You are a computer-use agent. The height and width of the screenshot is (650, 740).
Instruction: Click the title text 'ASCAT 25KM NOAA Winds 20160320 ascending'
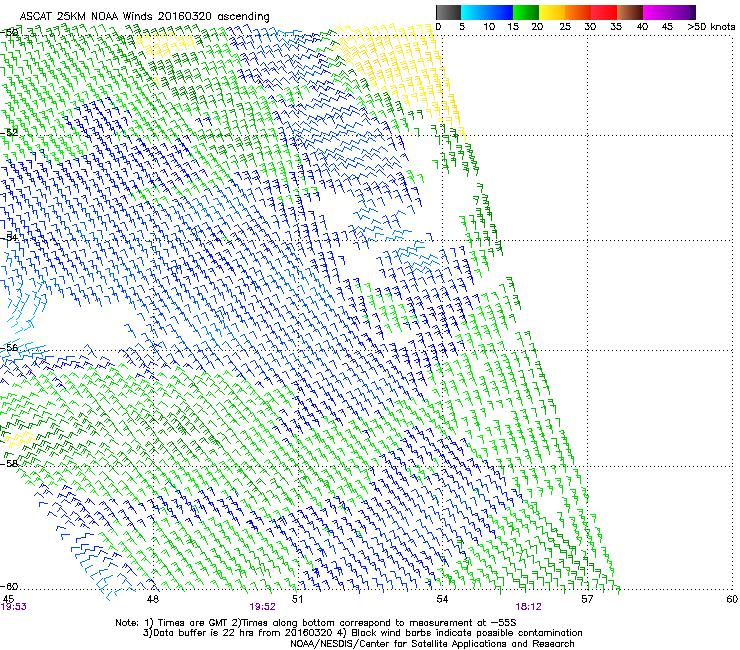point(144,16)
